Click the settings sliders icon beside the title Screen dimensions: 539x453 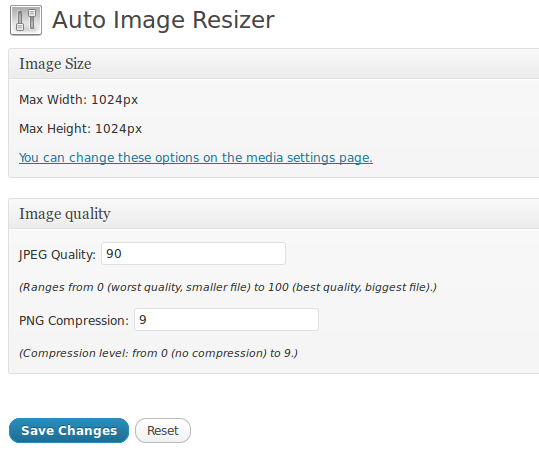26,20
